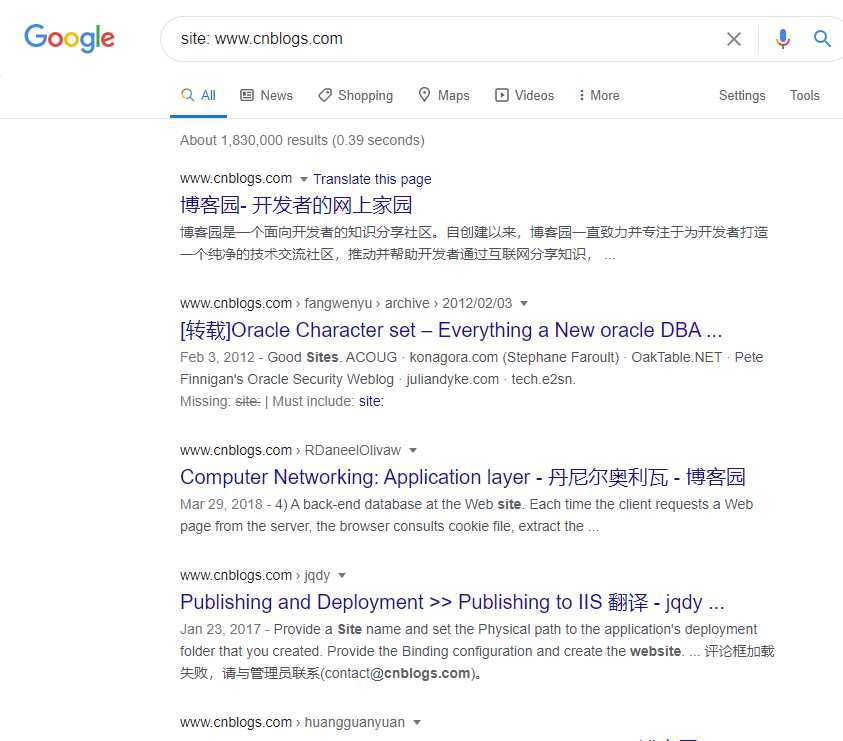Click the www.cnblogs.com › jqdy breadcrumb
843x741 pixels.
pos(255,575)
